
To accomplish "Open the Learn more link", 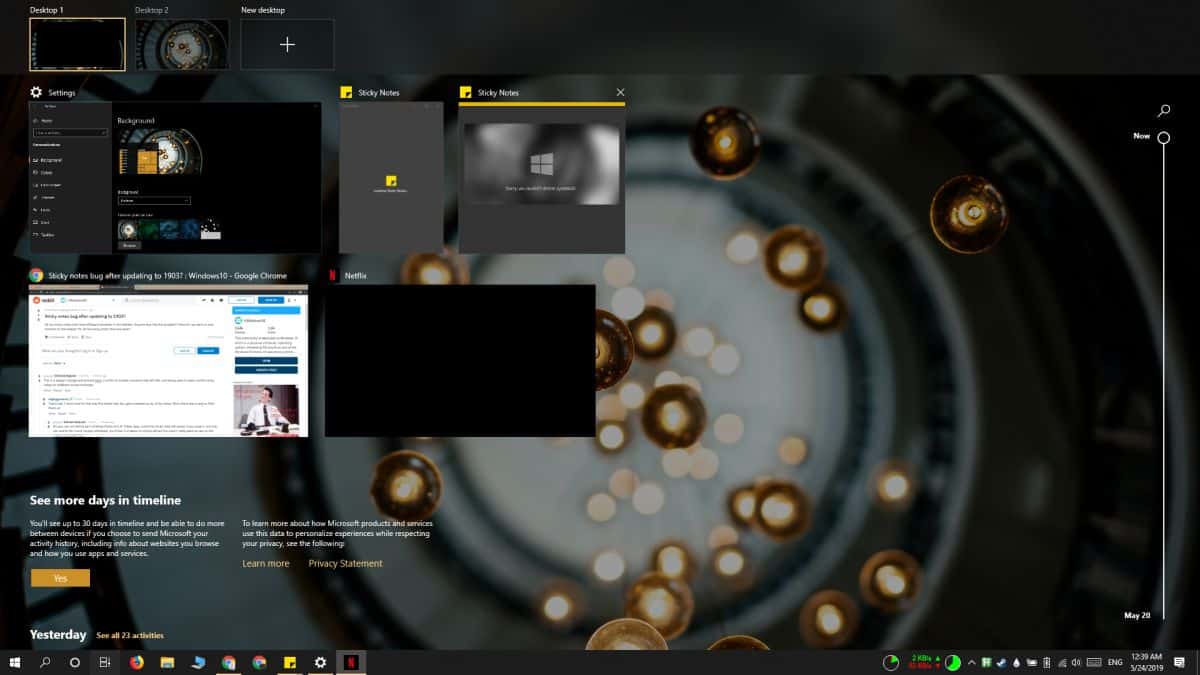I will [x=266, y=563].
